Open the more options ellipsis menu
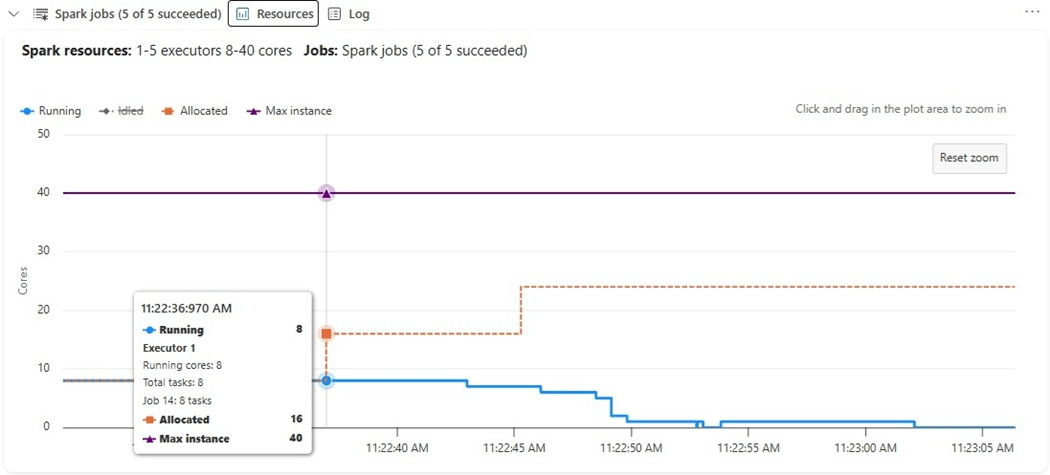The height and width of the screenshot is (475, 1050). click(1033, 11)
